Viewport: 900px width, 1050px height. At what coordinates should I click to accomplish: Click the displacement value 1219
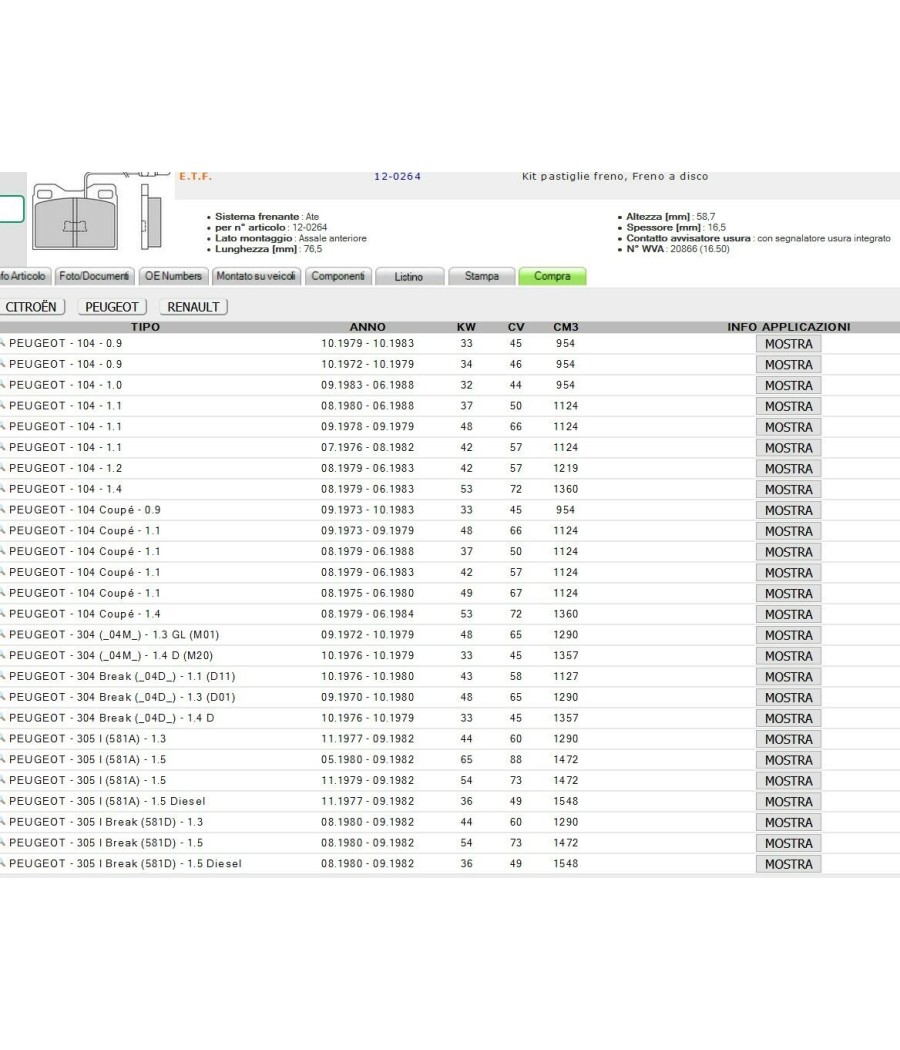566,468
